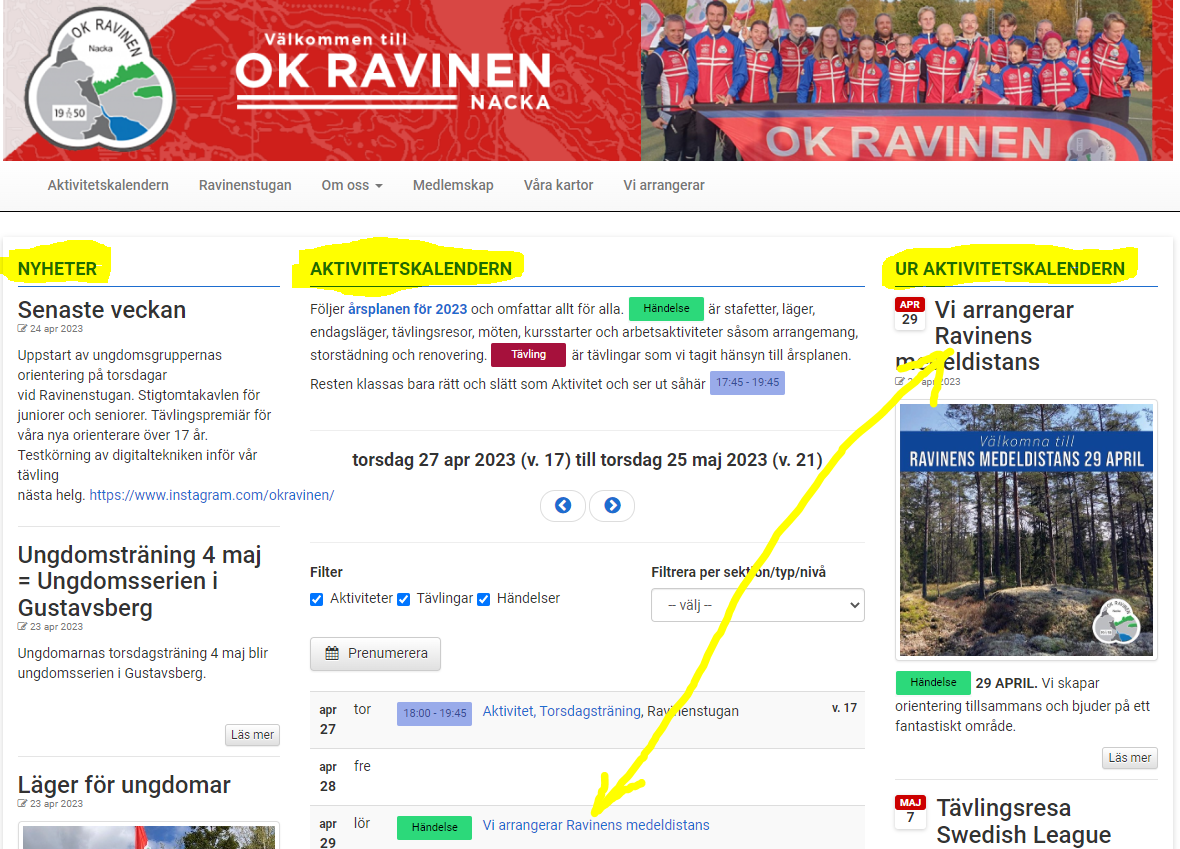The height and width of the screenshot is (849, 1180).
Task: Go to next calendar period arrow
Action: [612, 505]
